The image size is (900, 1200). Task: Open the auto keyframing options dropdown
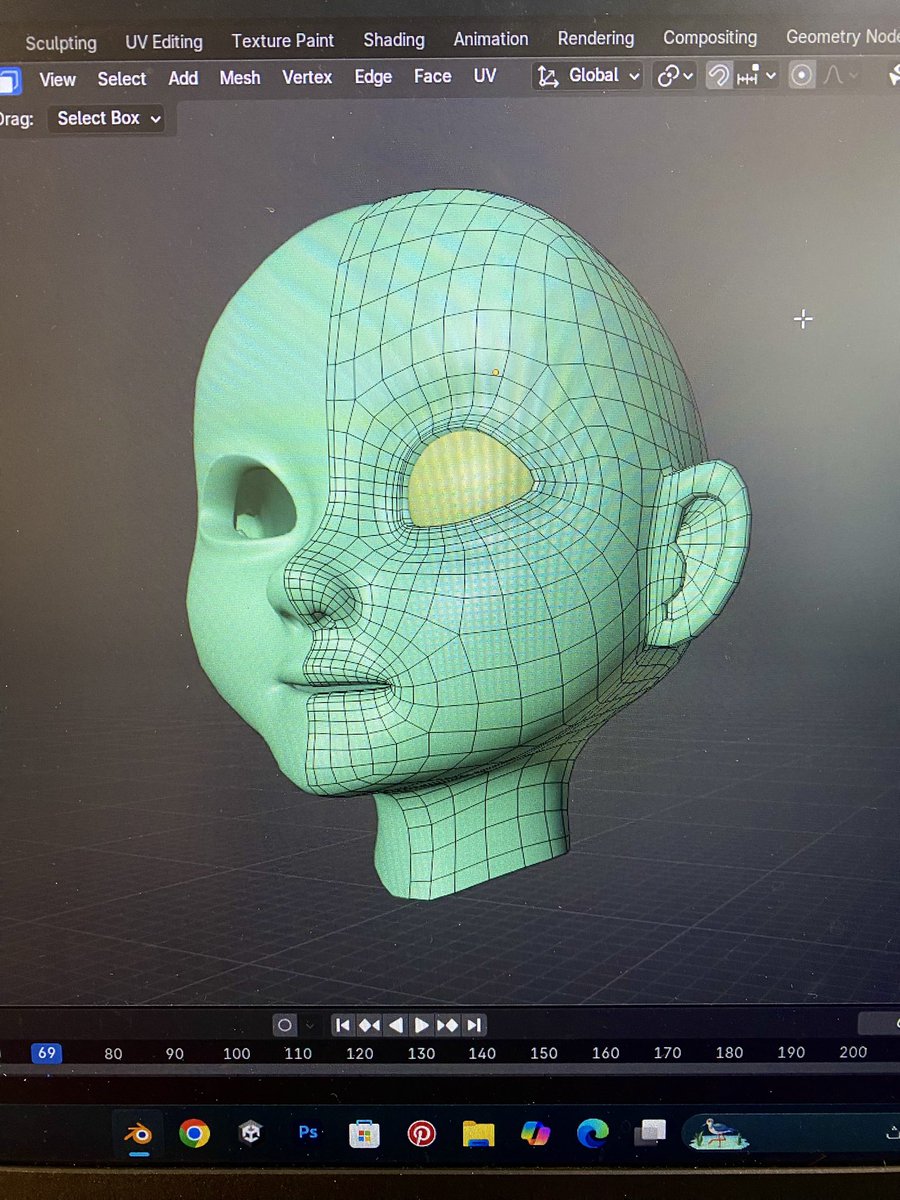pos(310,1025)
